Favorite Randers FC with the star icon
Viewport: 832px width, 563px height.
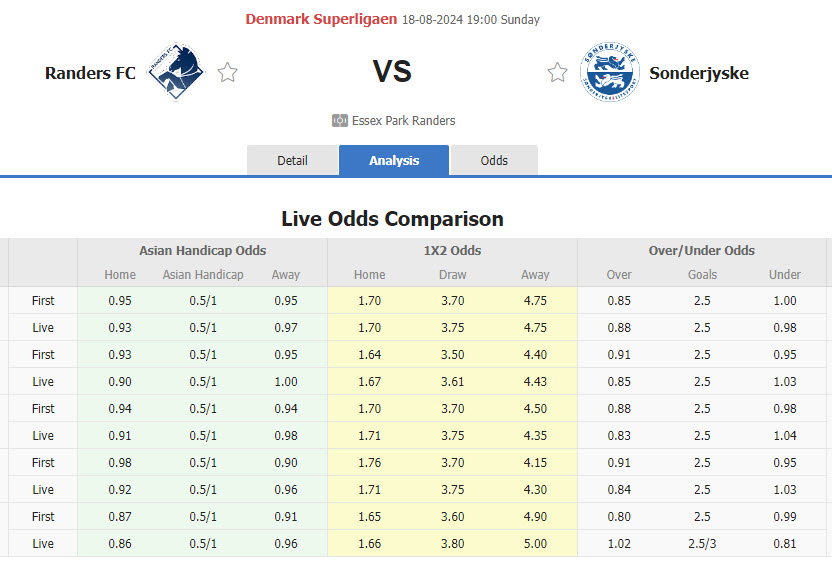pyautogui.click(x=228, y=73)
